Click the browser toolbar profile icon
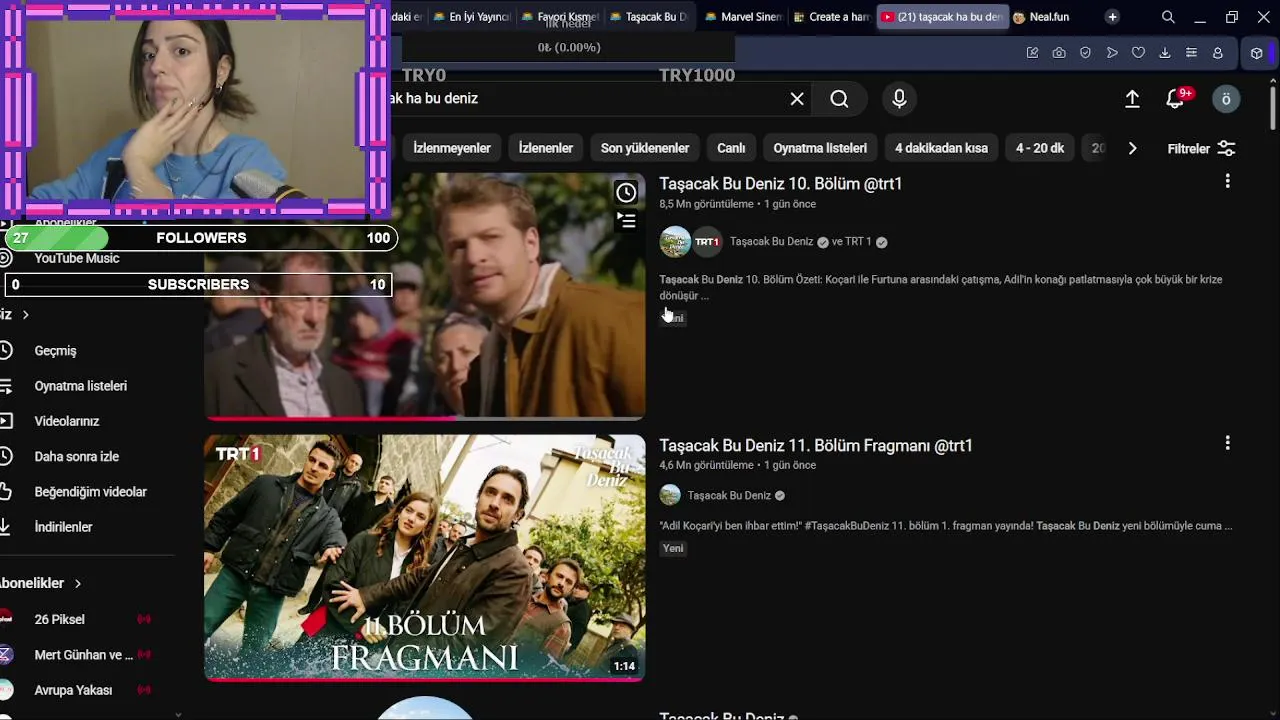1280x720 pixels. [1217, 53]
